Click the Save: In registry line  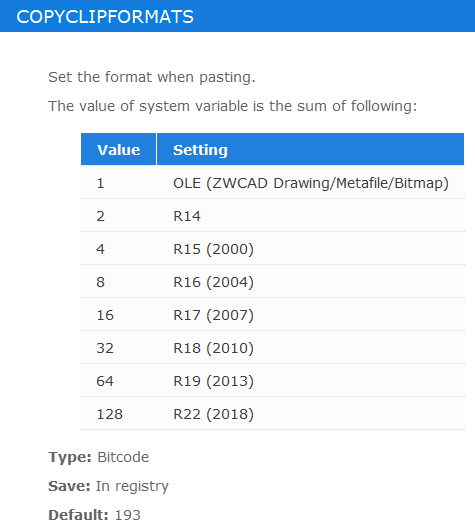coord(108,486)
